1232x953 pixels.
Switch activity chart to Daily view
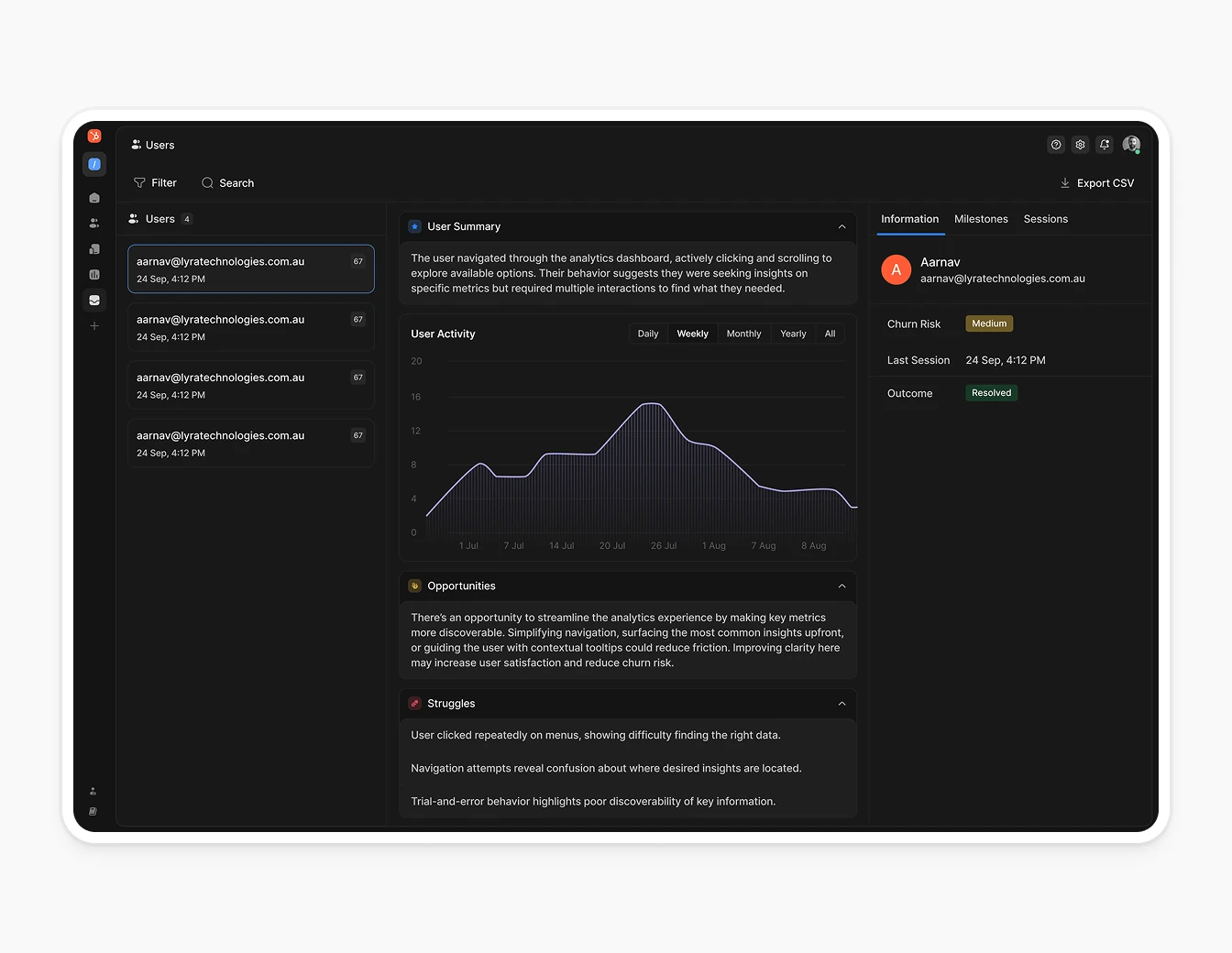click(x=647, y=334)
